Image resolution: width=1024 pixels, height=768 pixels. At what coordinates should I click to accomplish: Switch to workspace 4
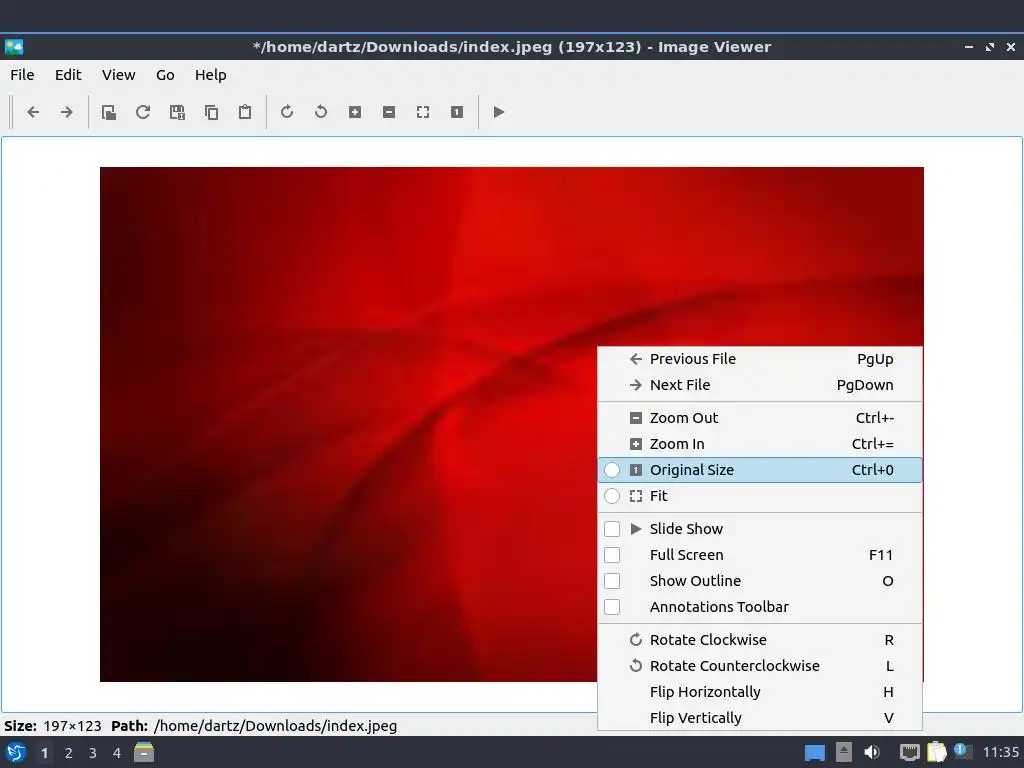pos(117,753)
